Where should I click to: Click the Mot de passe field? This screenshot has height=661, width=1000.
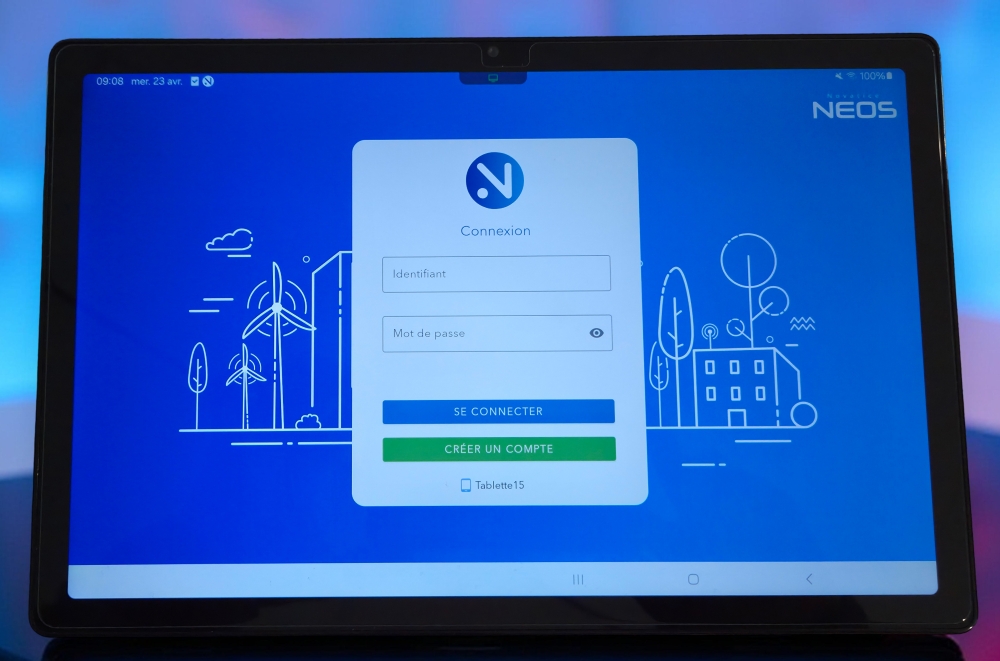point(497,333)
